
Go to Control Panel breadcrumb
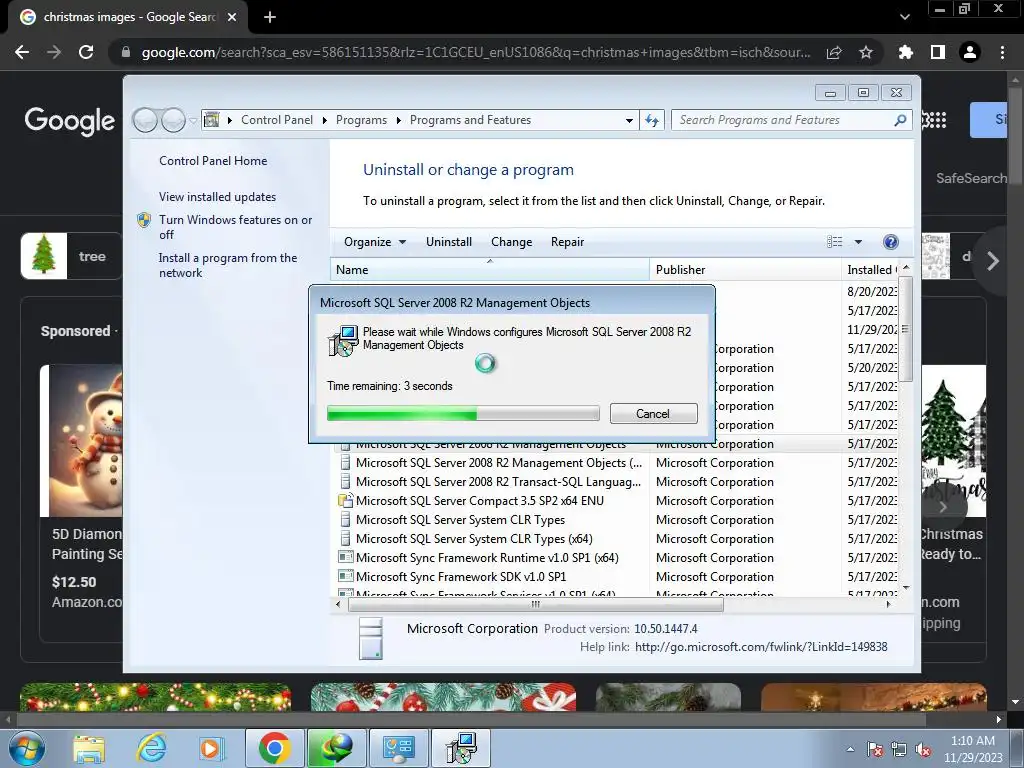point(277,120)
